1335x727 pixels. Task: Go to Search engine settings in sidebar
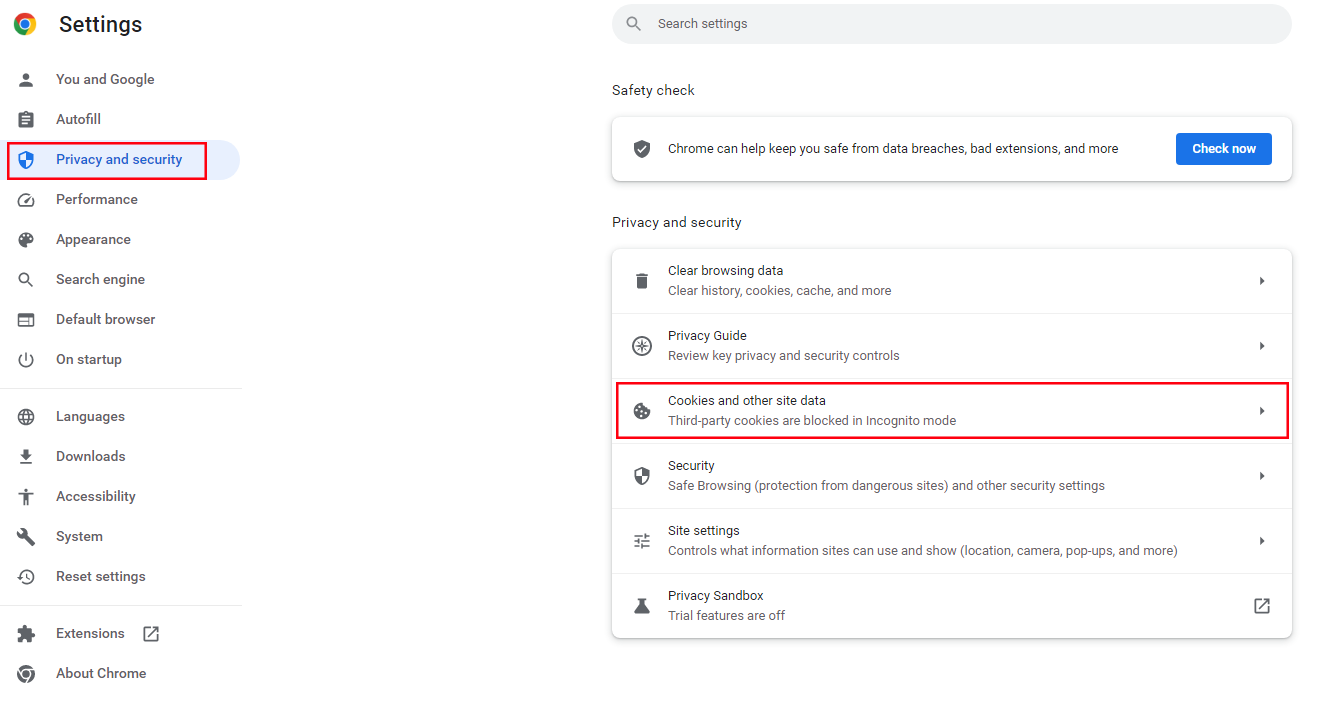coord(100,280)
